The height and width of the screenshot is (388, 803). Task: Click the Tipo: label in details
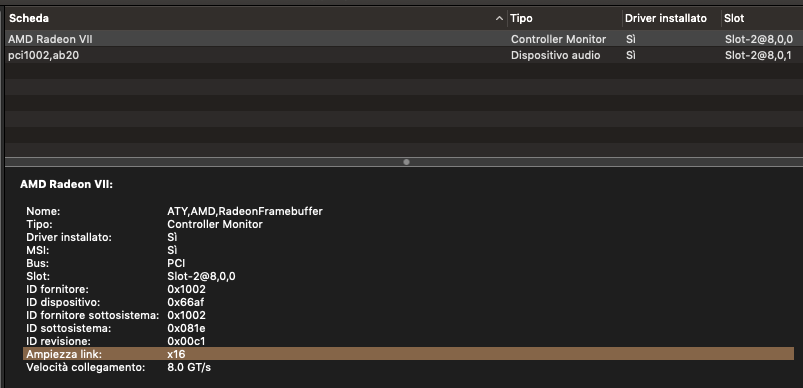39,224
